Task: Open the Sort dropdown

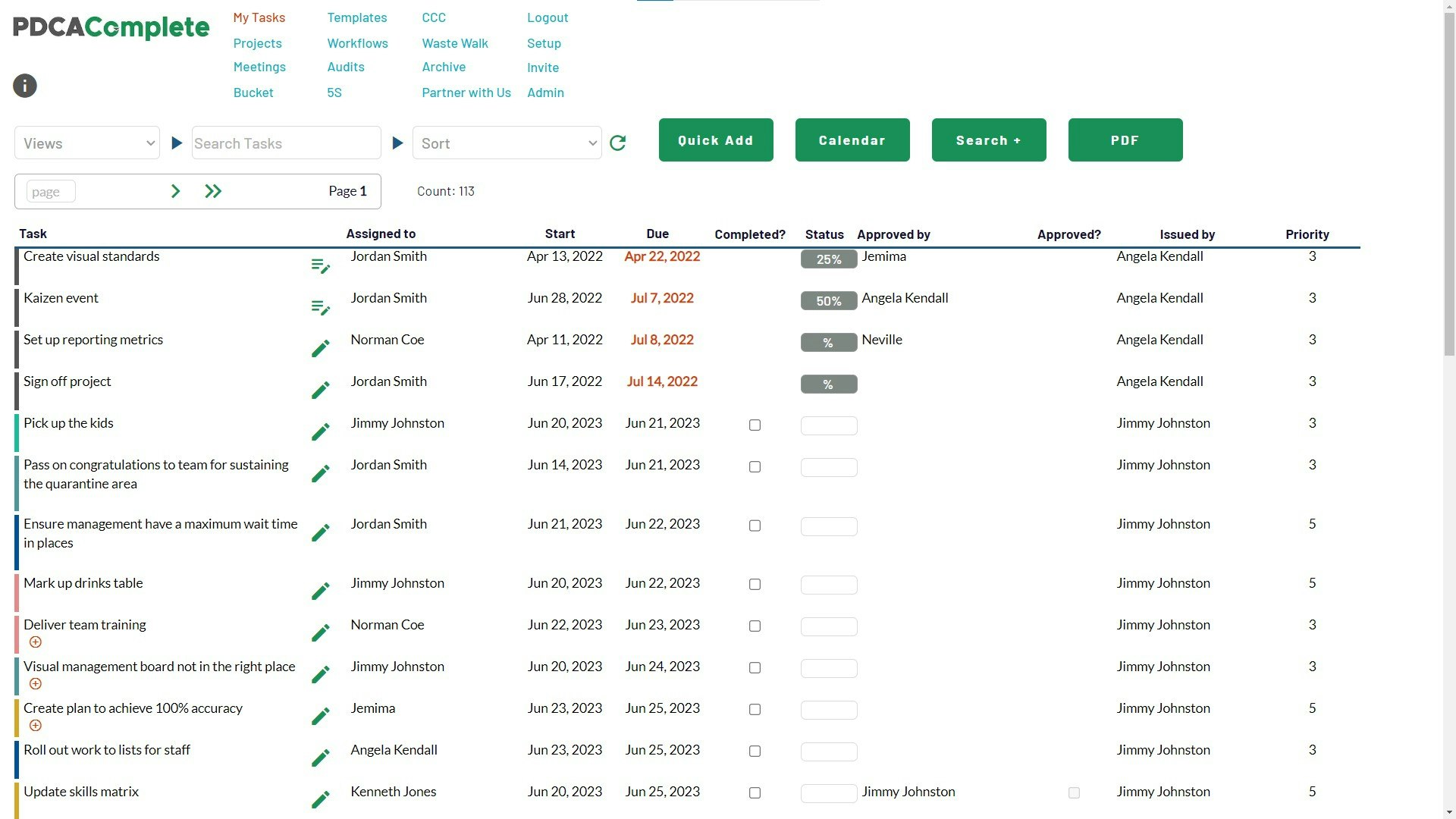Action: [507, 143]
